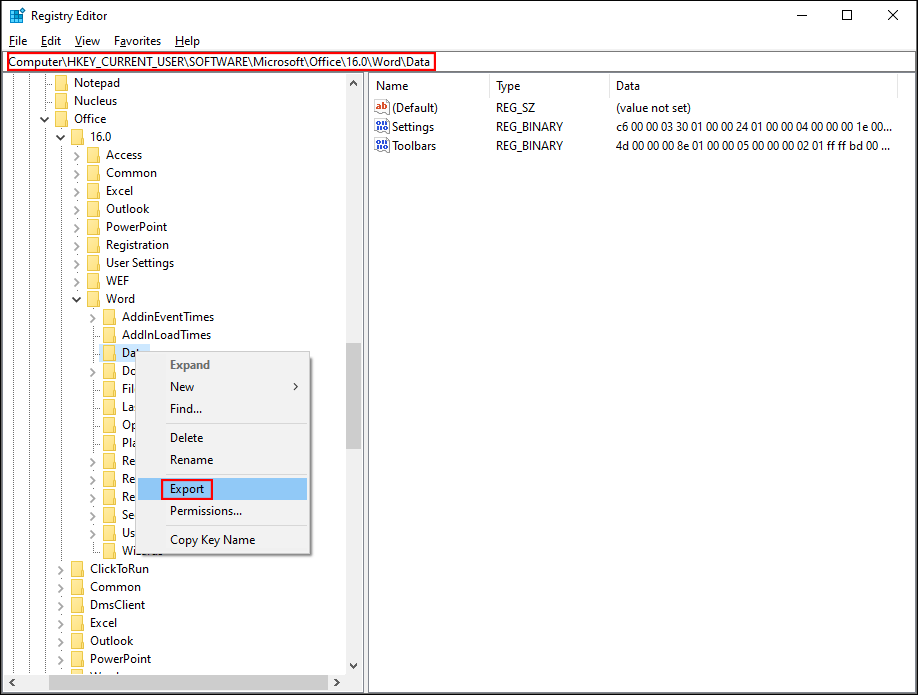
Task: Expand the Access key
Action: click(77, 156)
